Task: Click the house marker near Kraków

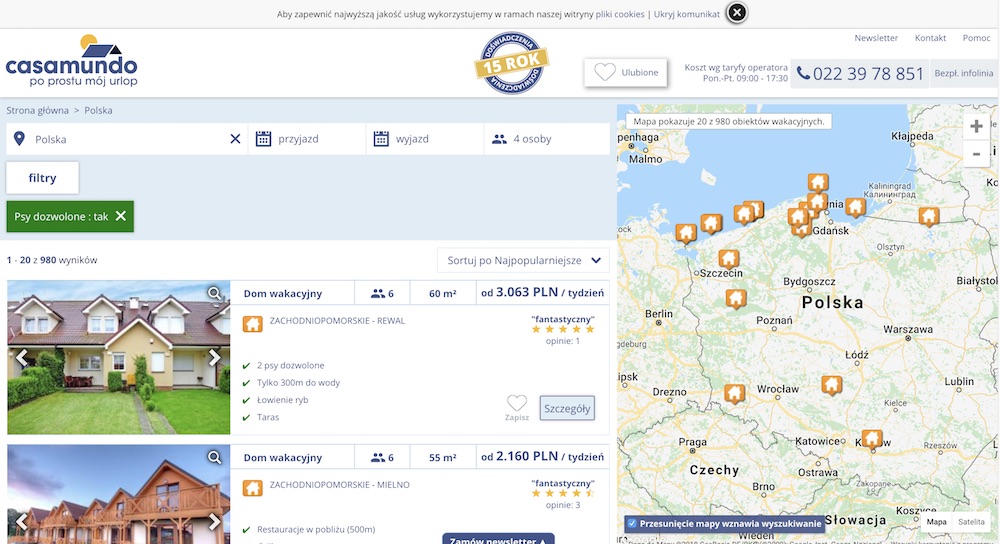Action: click(872, 440)
